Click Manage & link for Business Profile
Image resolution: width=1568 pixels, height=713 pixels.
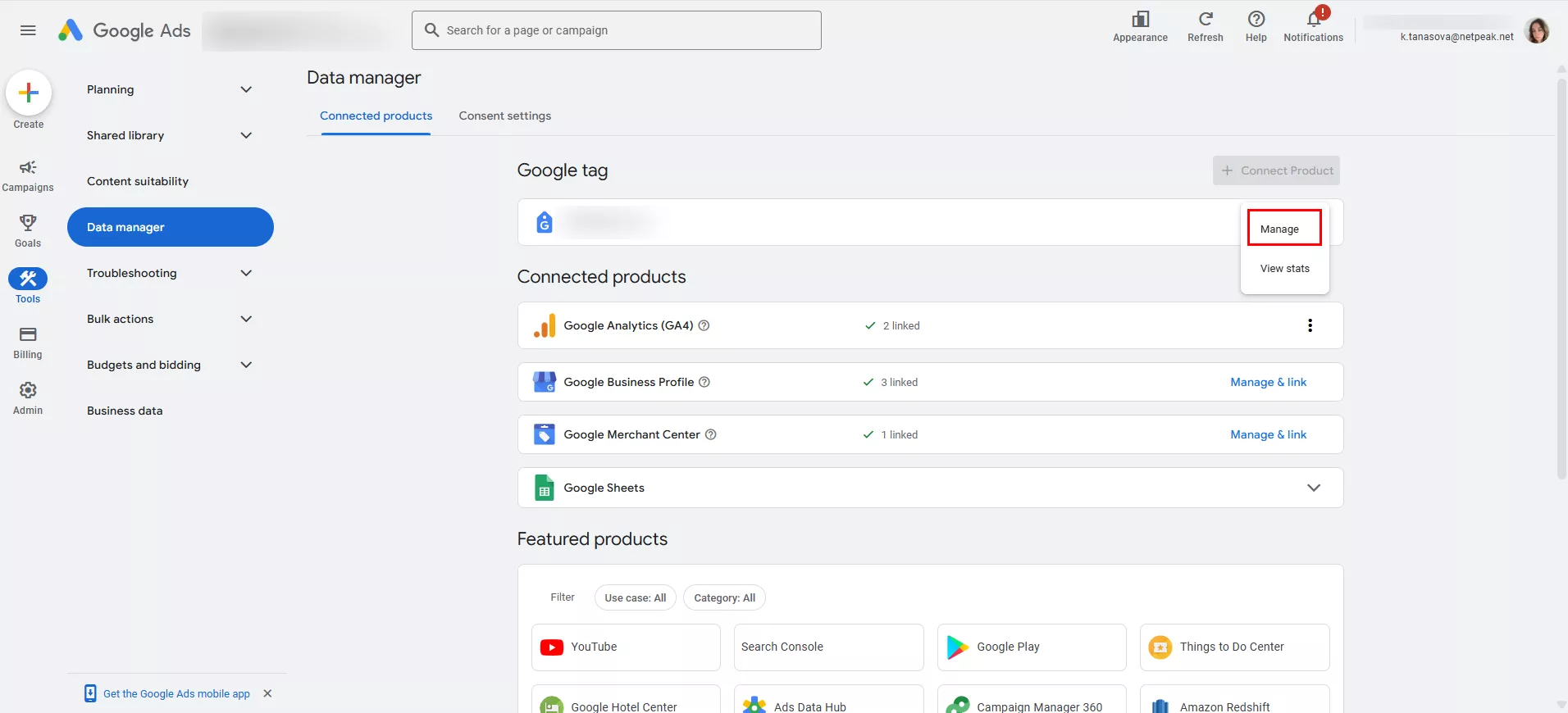tap(1268, 382)
